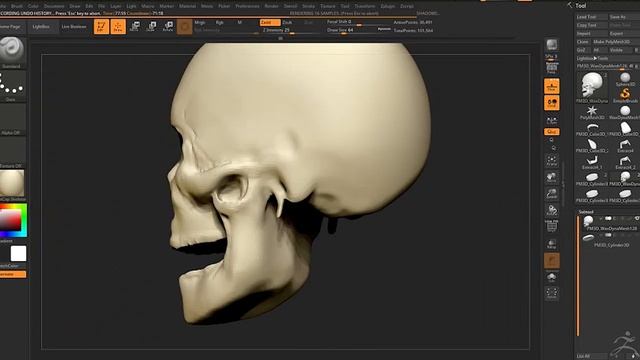Toggle the L.Sym icon
The height and width of the screenshot is (360, 640).
pyautogui.click(x=551, y=120)
